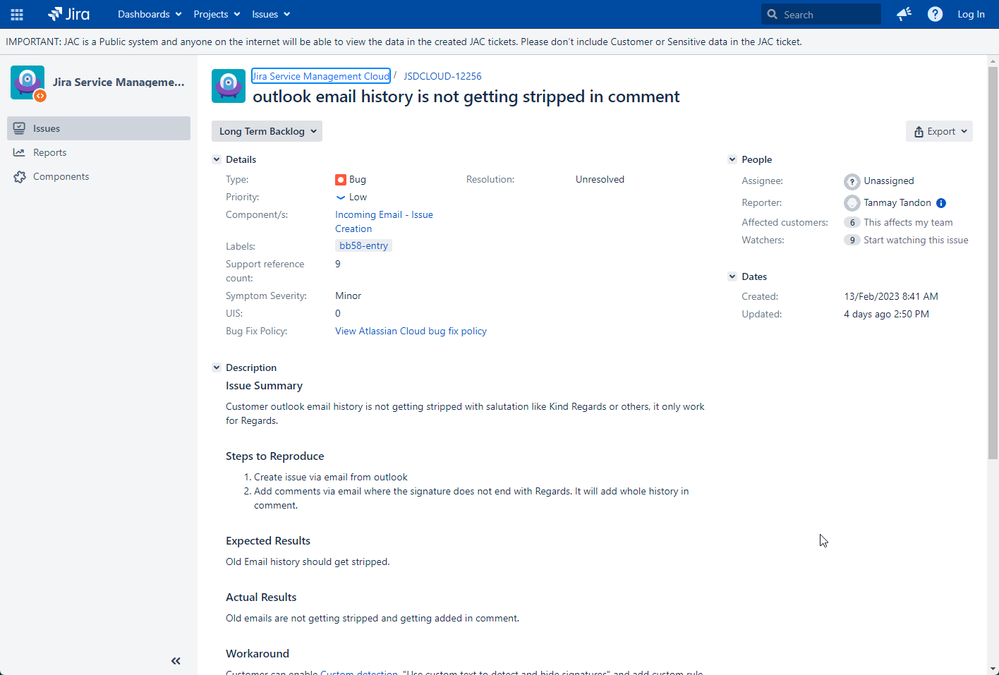Click Log In
This screenshot has width=999, height=675.
click(971, 14)
